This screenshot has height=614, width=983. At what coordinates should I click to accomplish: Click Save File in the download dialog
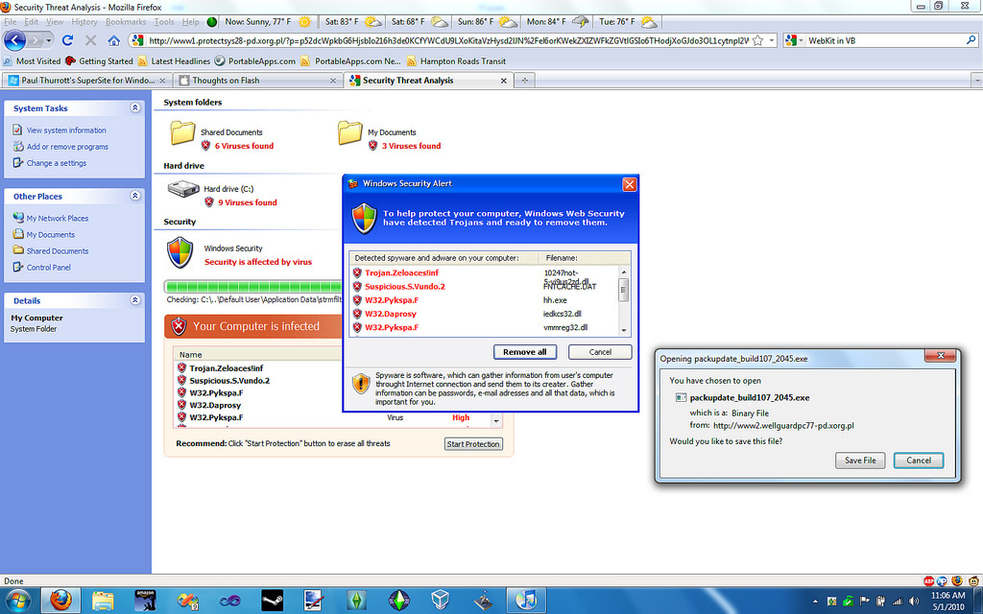click(860, 460)
